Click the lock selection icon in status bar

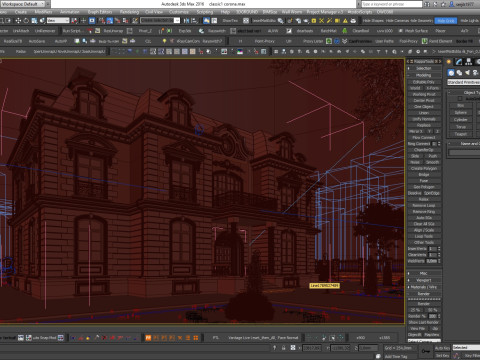tap(283, 348)
